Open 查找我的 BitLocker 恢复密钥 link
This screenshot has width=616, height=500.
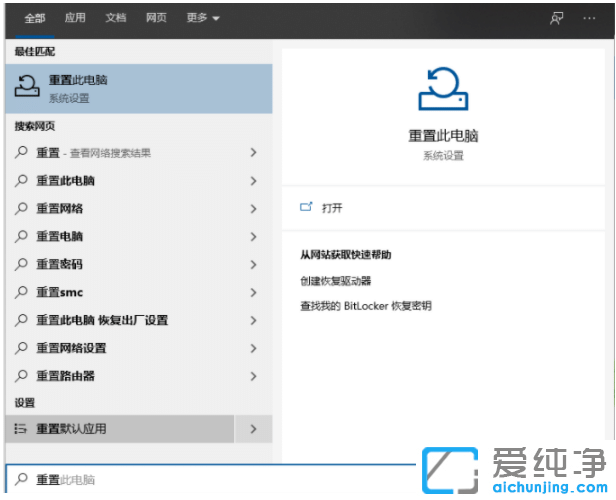click(x=366, y=305)
